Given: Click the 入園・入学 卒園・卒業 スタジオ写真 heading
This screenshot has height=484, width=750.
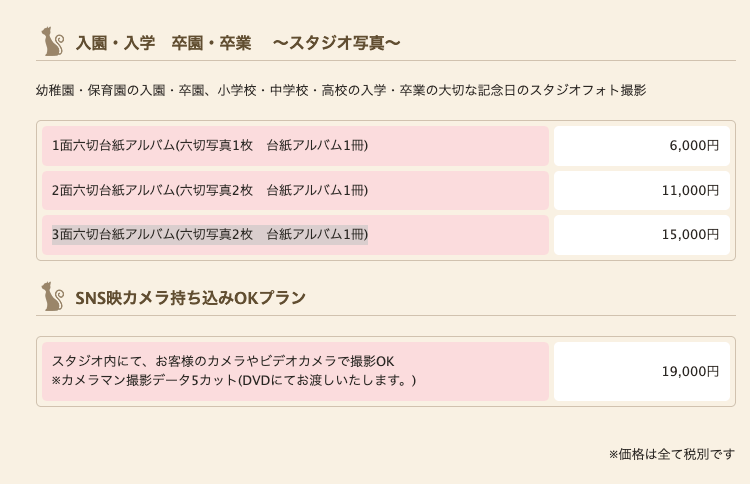Looking at the screenshot, I should click(238, 43).
